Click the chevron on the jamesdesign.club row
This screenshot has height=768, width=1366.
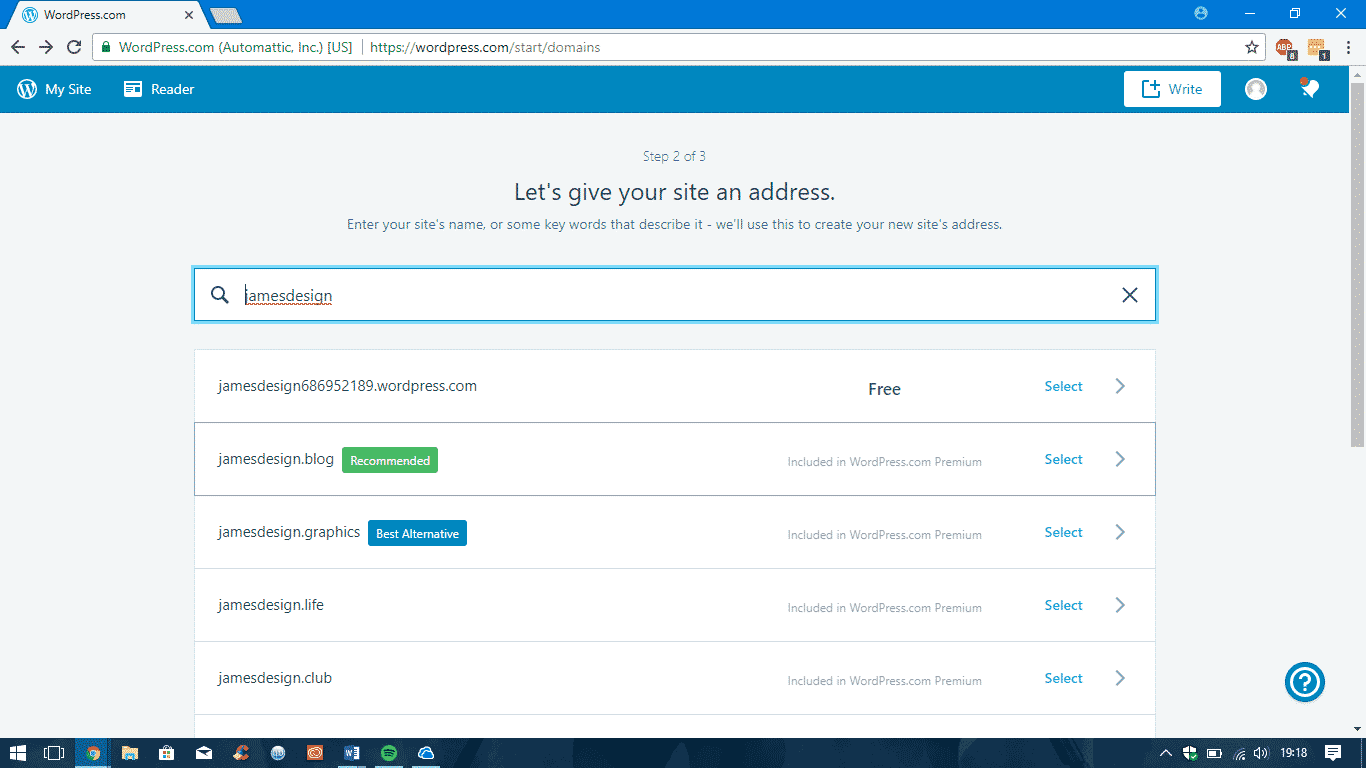(1120, 678)
